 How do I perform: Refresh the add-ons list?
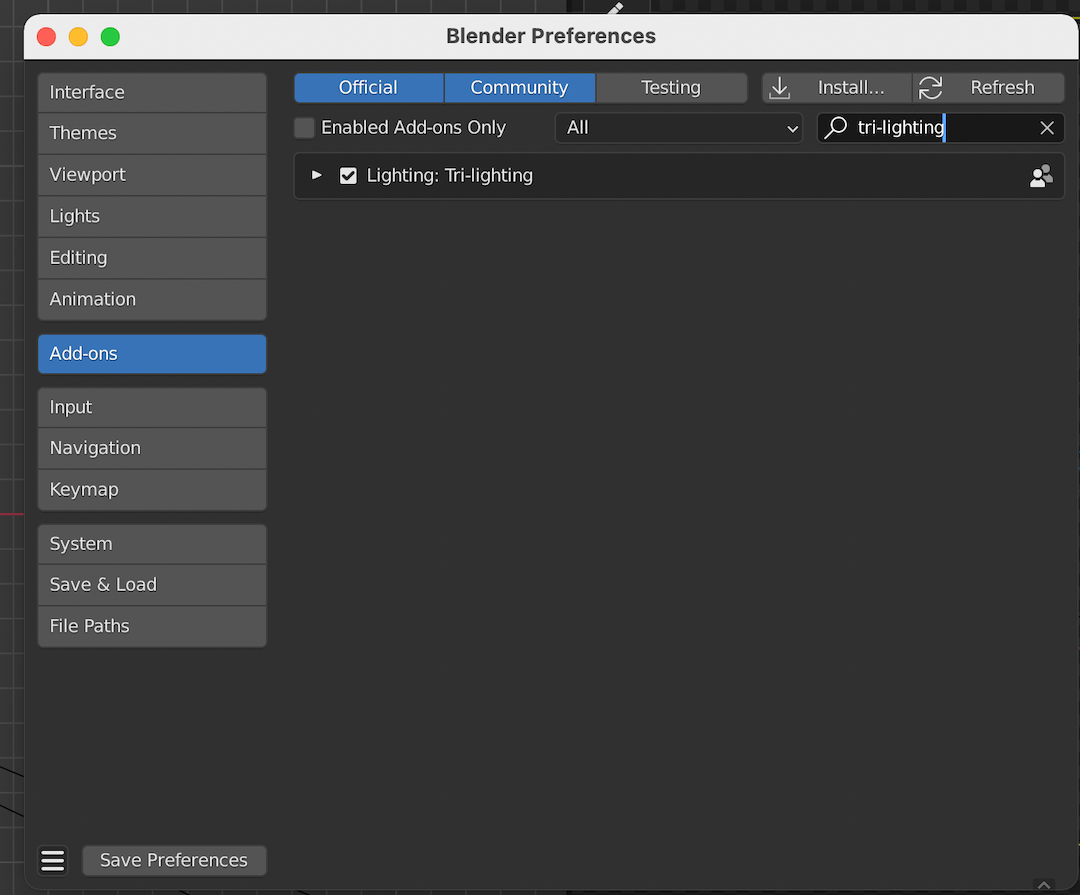point(988,88)
